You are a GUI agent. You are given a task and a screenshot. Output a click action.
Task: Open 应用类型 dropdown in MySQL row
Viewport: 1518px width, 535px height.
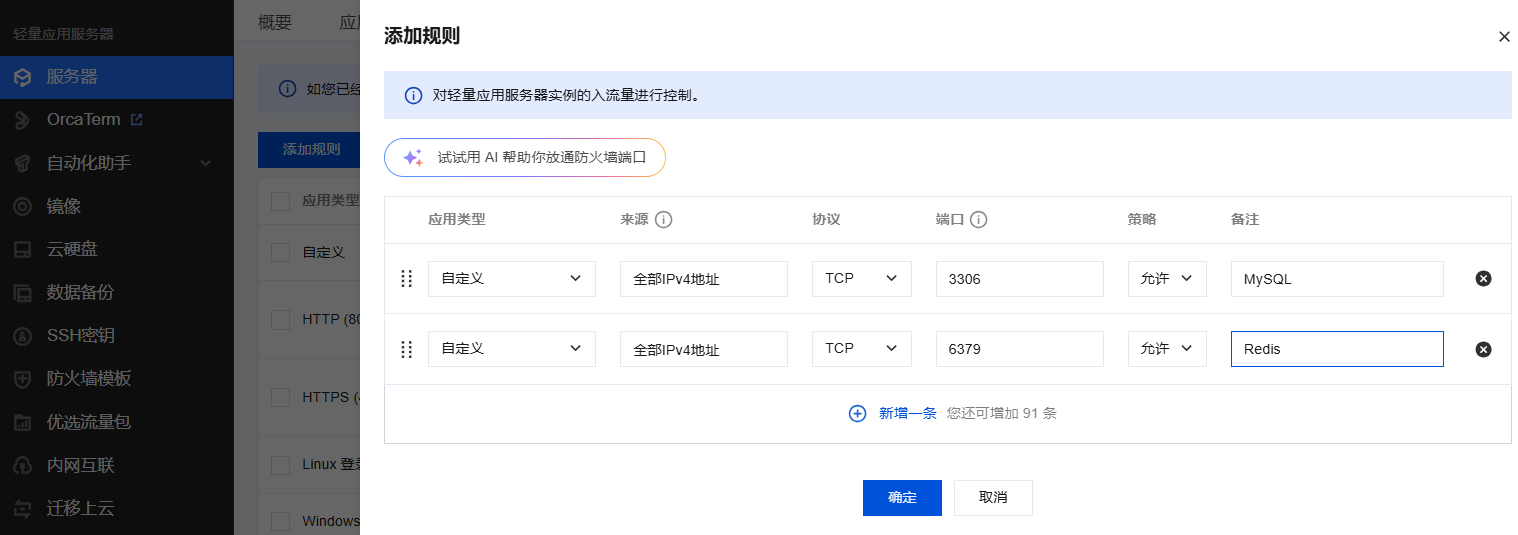[x=511, y=279]
